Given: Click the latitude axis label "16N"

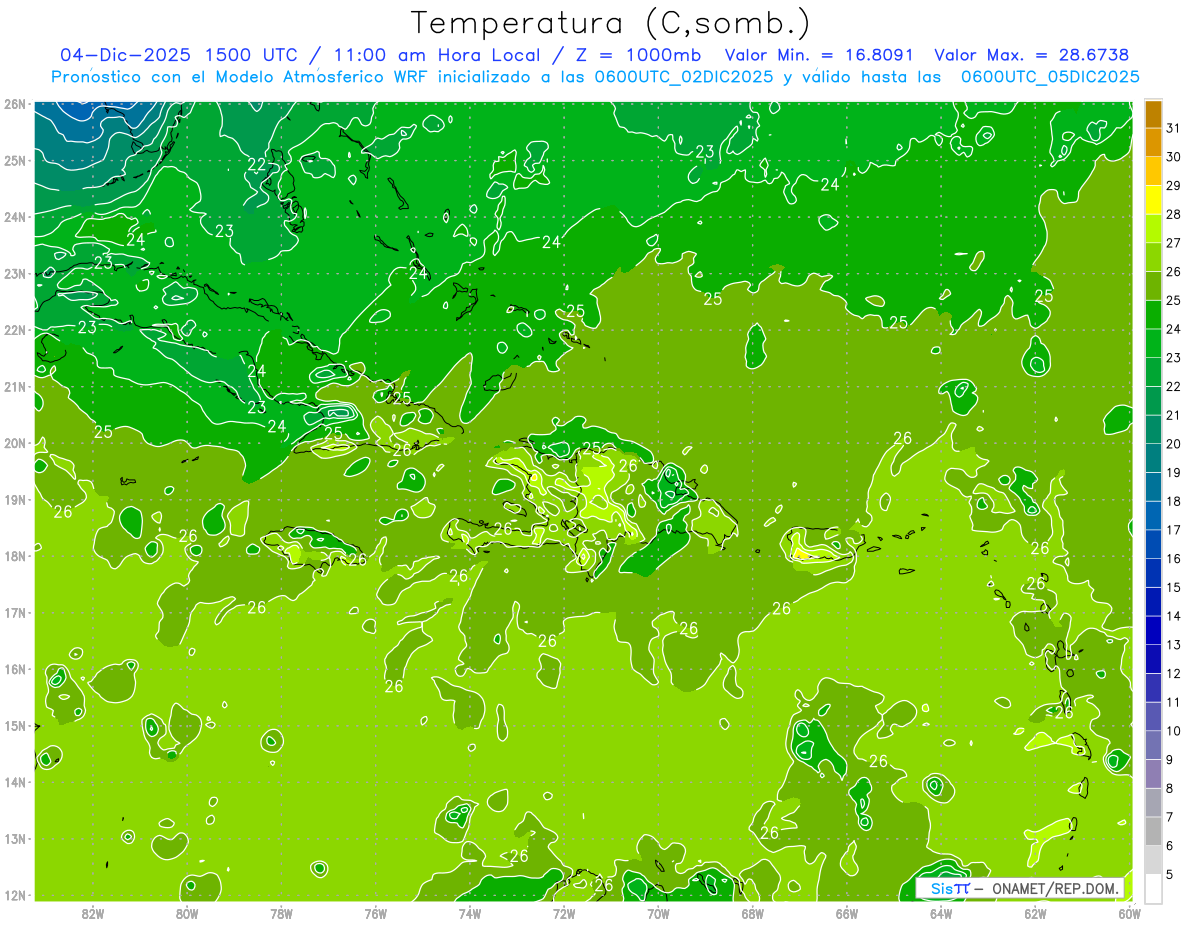Looking at the screenshot, I should coord(15,669).
